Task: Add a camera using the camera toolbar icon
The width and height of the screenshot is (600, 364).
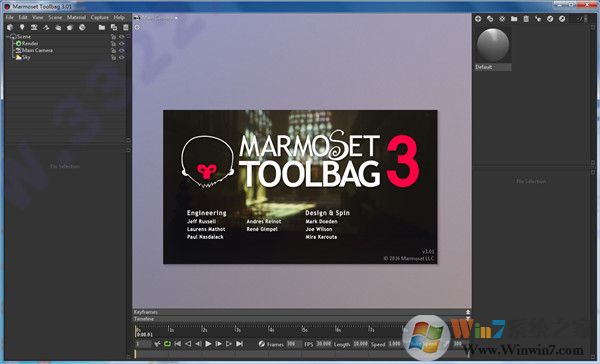Action: coord(34,28)
